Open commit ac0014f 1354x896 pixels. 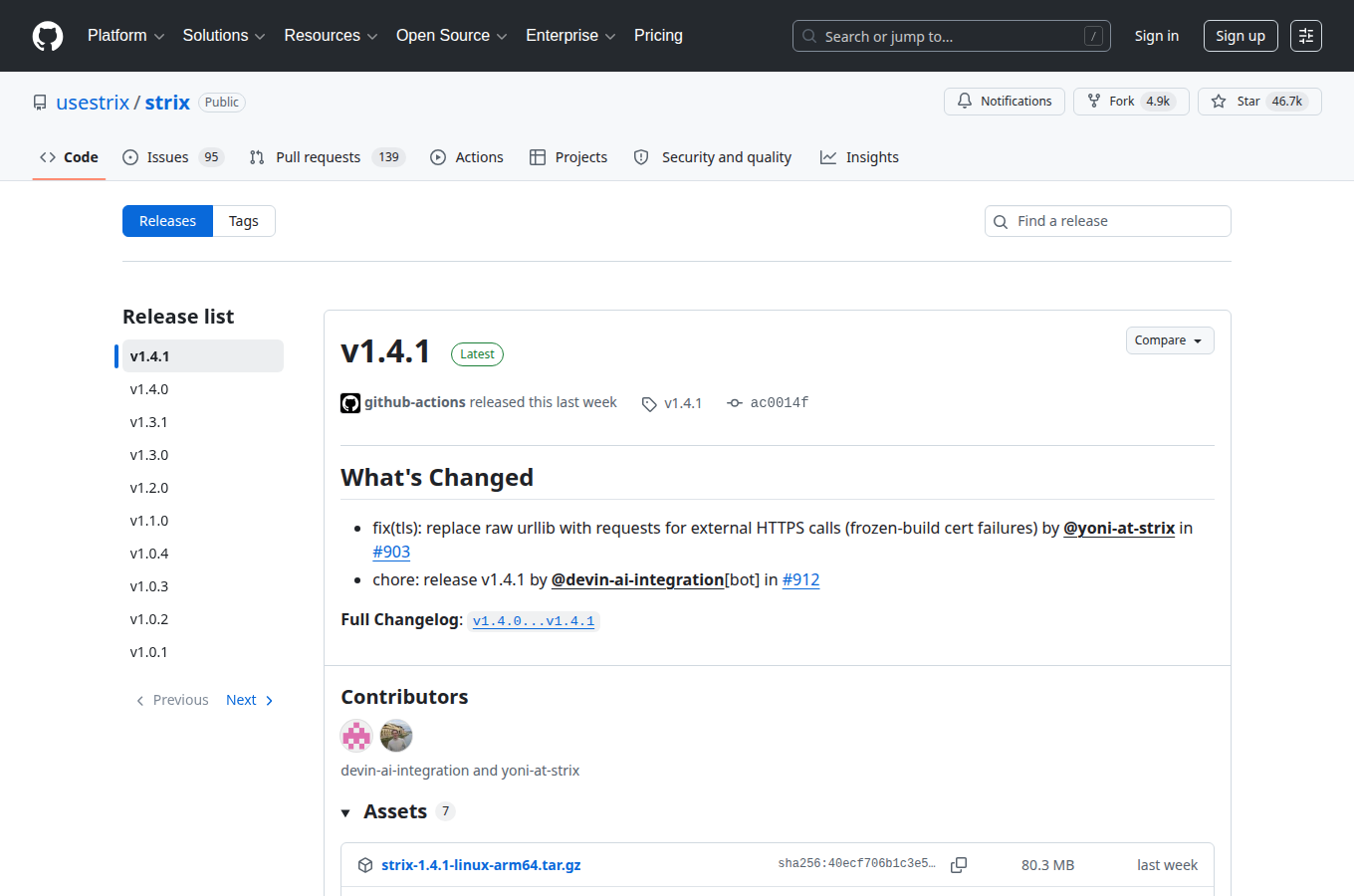tap(780, 403)
